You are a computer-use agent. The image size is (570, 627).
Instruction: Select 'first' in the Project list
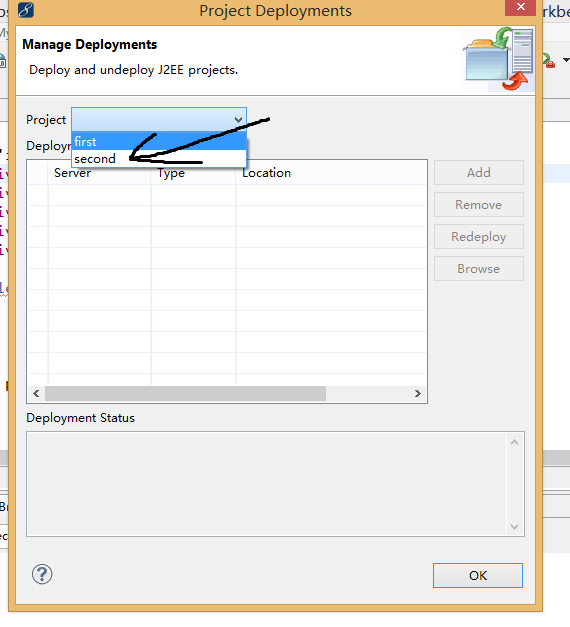coord(159,142)
